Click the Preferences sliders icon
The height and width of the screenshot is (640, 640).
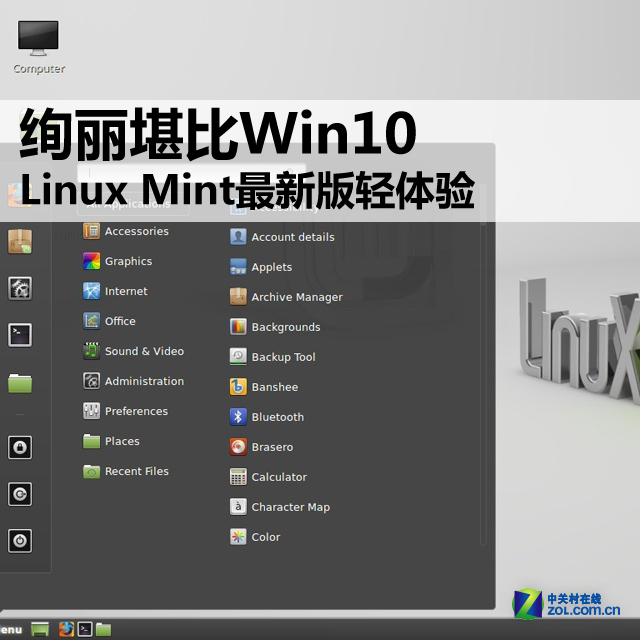pos(91,411)
